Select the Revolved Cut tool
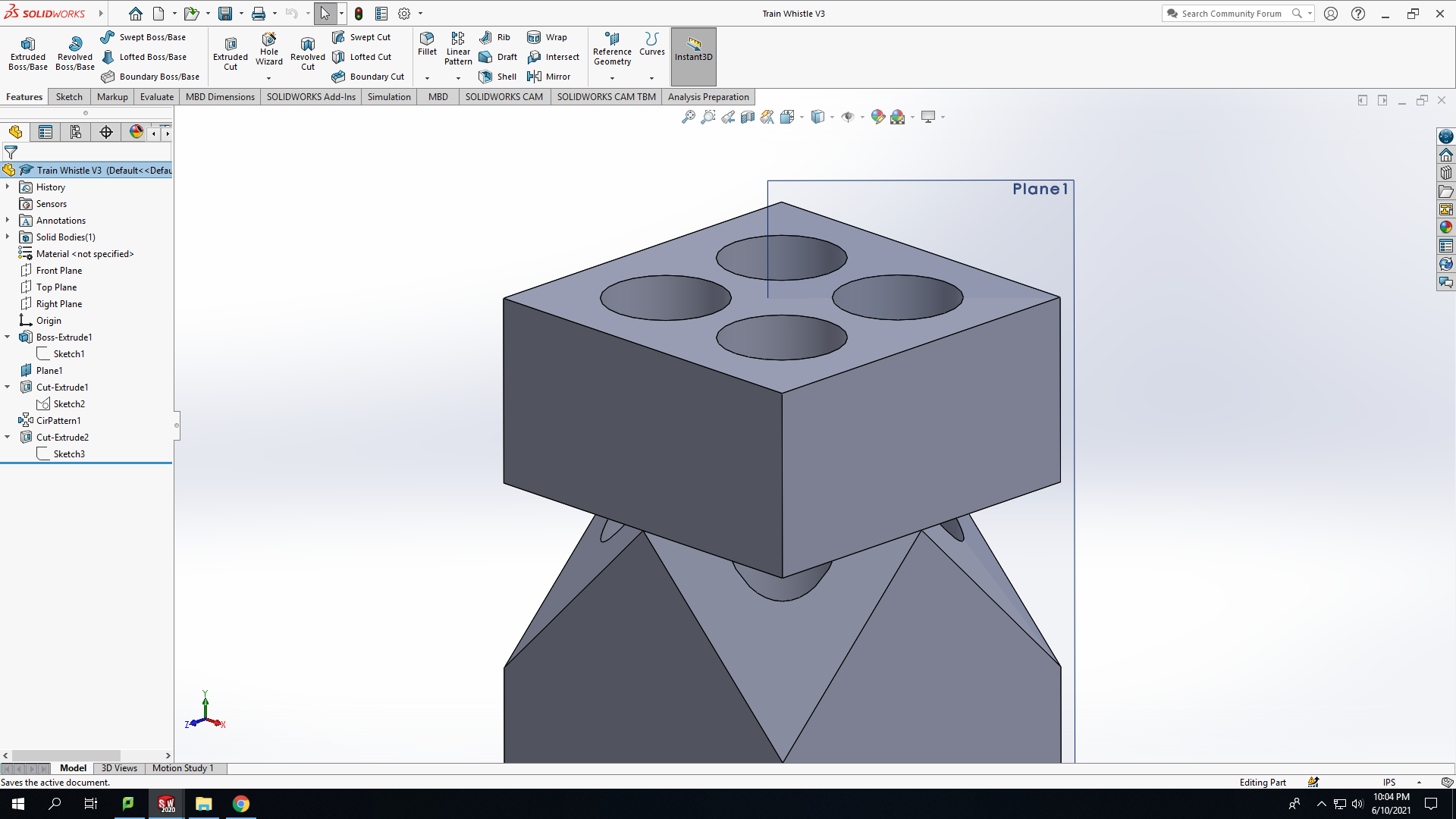 click(x=308, y=53)
